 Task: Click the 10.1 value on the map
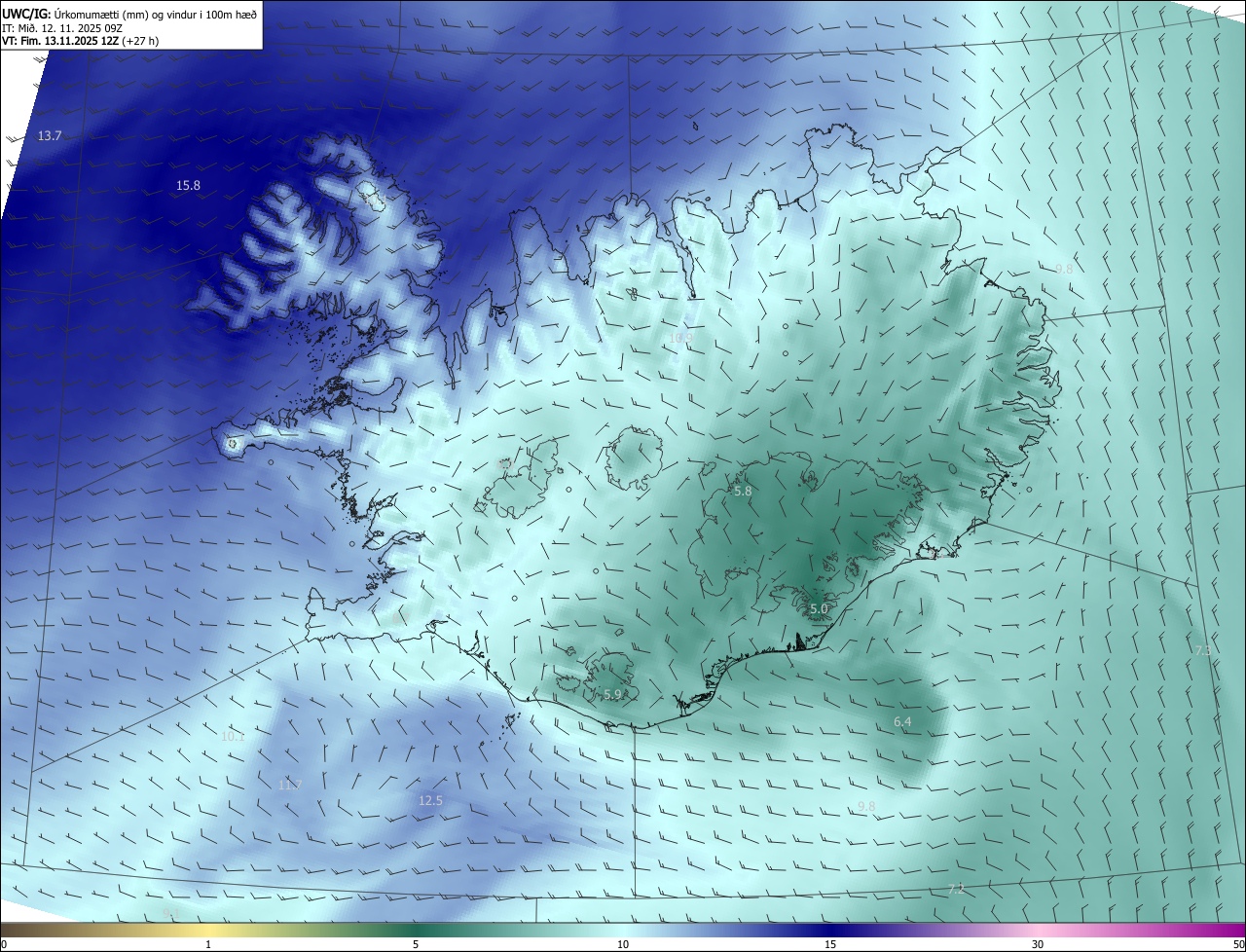tap(233, 737)
